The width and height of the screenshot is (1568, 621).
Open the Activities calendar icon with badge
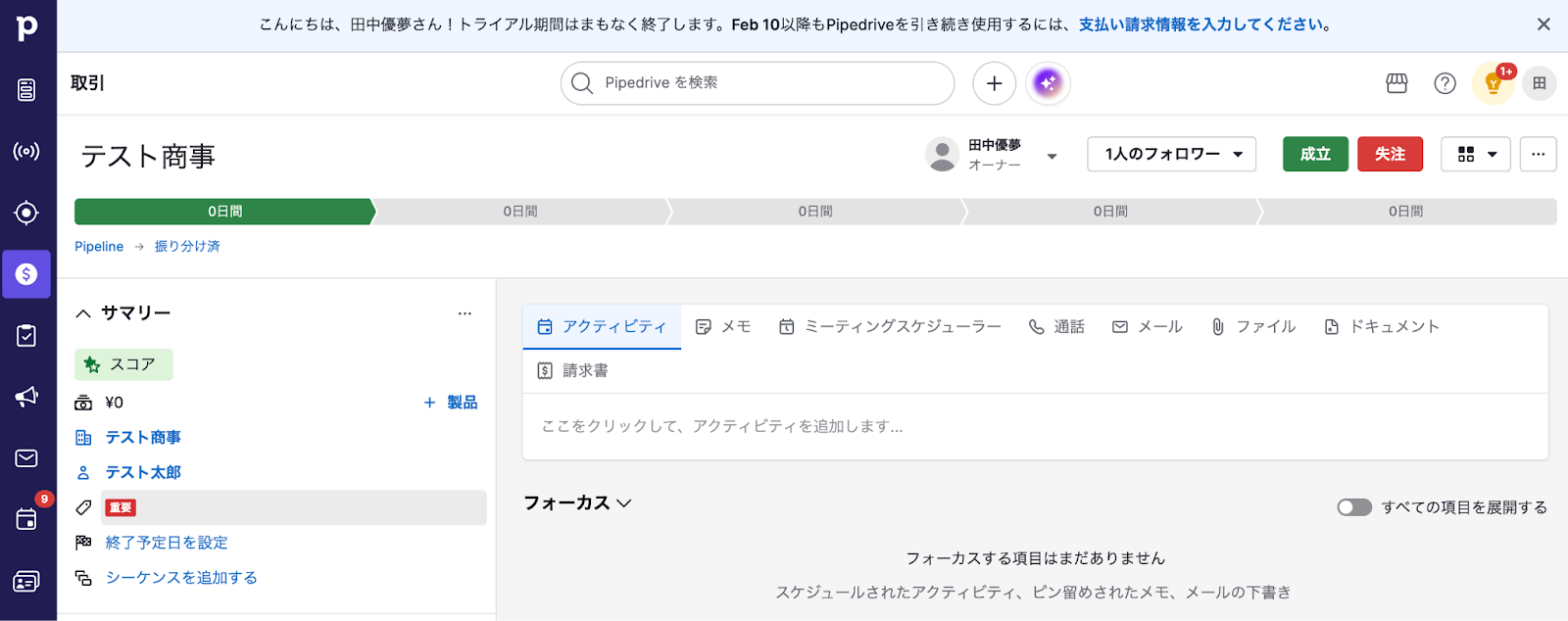26,519
